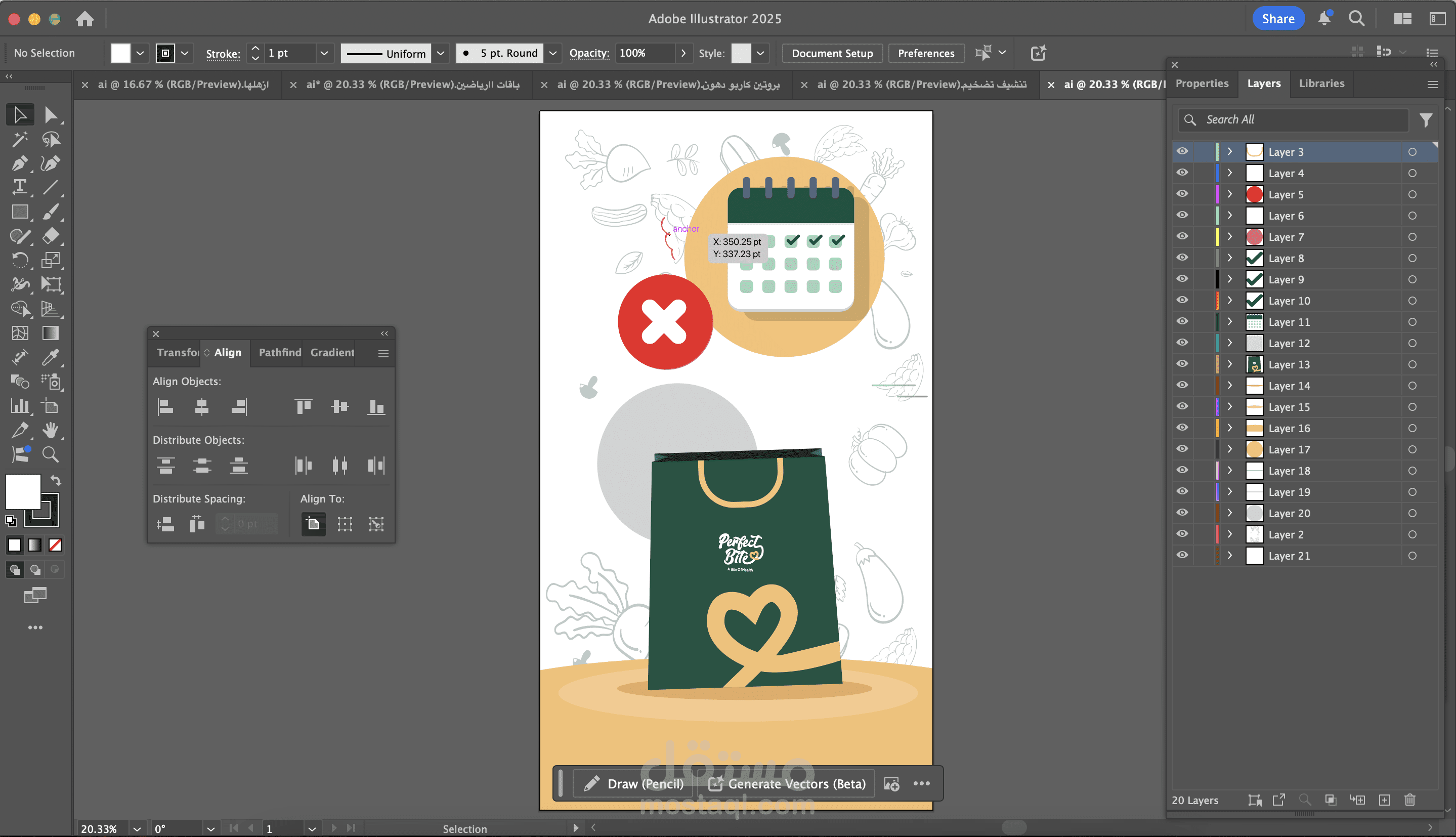Screen dimensions: 1456x837
Task: Expand Layer 11 contents
Action: pyautogui.click(x=1230, y=321)
